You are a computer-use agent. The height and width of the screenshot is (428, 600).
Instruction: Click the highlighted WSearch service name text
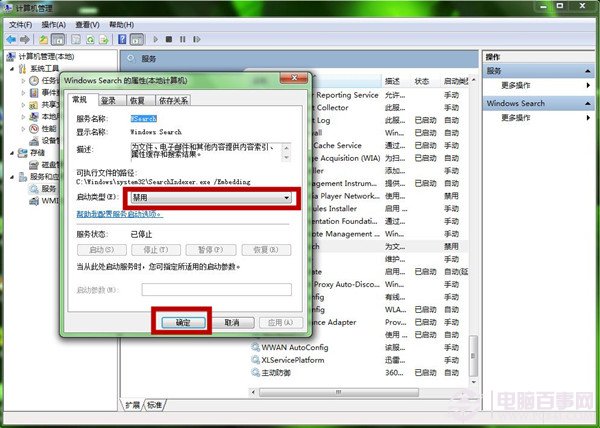coord(144,119)
